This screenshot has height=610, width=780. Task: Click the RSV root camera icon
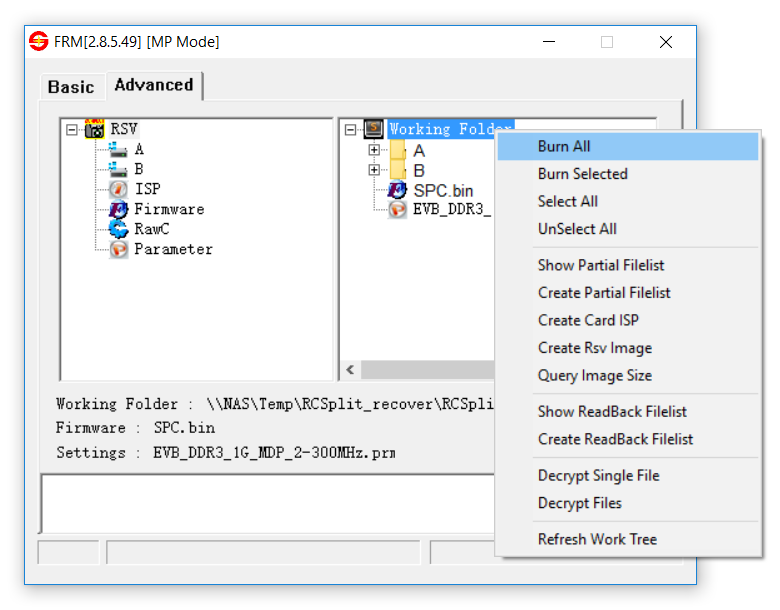pyautogui.click(x=95, y=129)
